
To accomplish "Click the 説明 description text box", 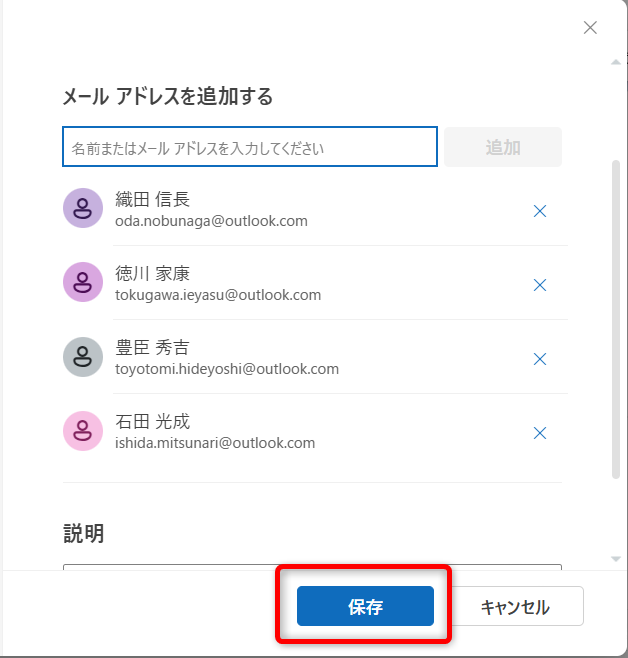I will tap(312, 567).
